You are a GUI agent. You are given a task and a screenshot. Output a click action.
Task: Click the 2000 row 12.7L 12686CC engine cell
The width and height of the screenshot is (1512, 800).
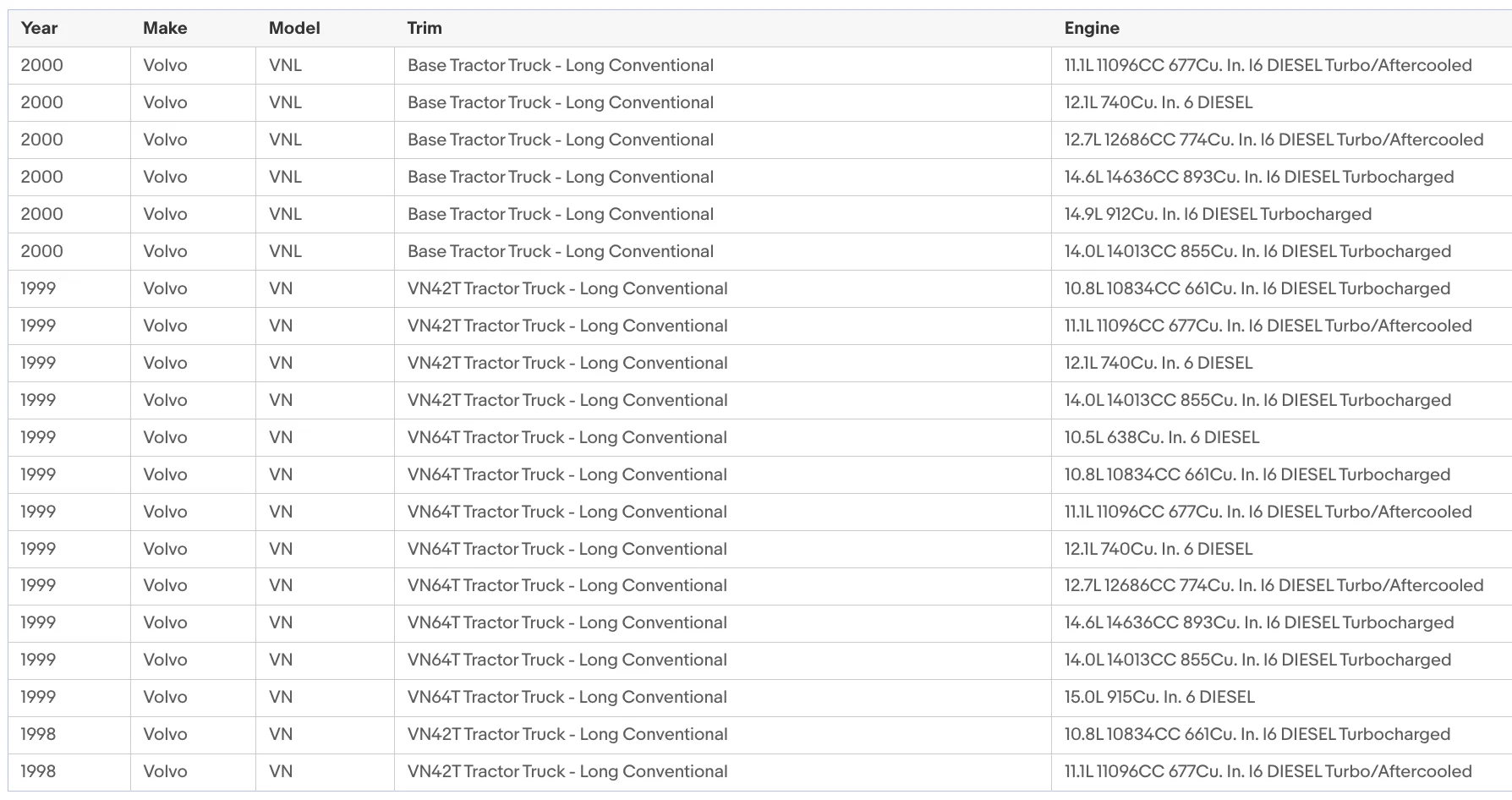1274,140
